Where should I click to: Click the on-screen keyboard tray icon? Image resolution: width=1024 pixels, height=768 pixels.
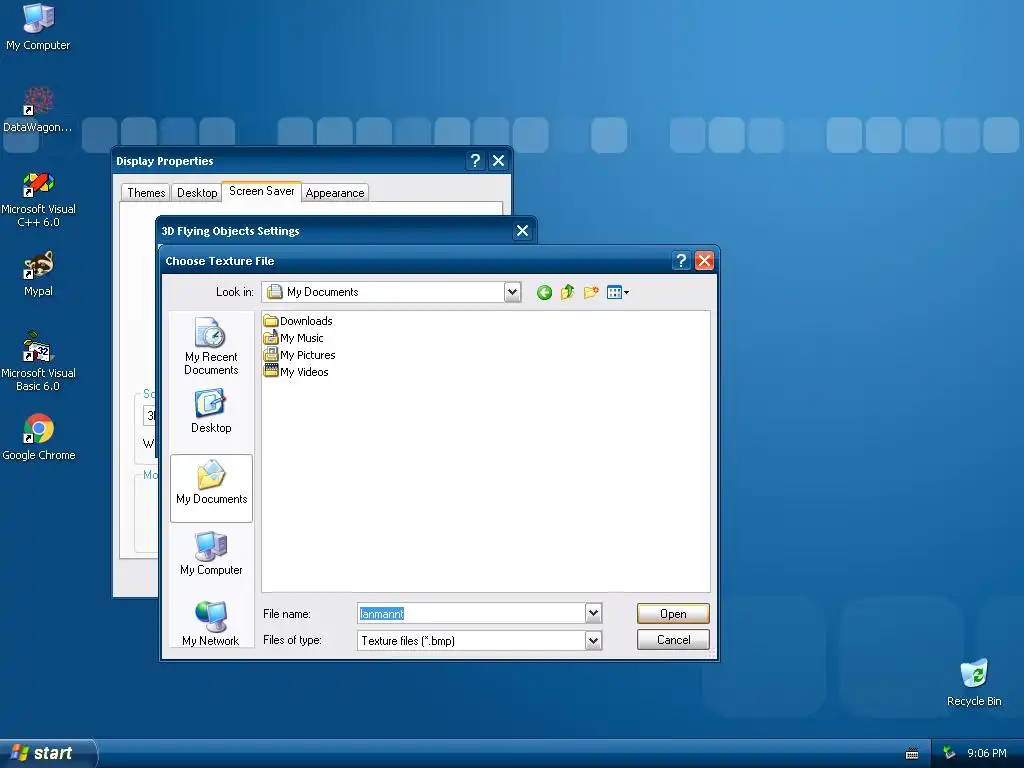pyautogui.click(x=912, y=754)
